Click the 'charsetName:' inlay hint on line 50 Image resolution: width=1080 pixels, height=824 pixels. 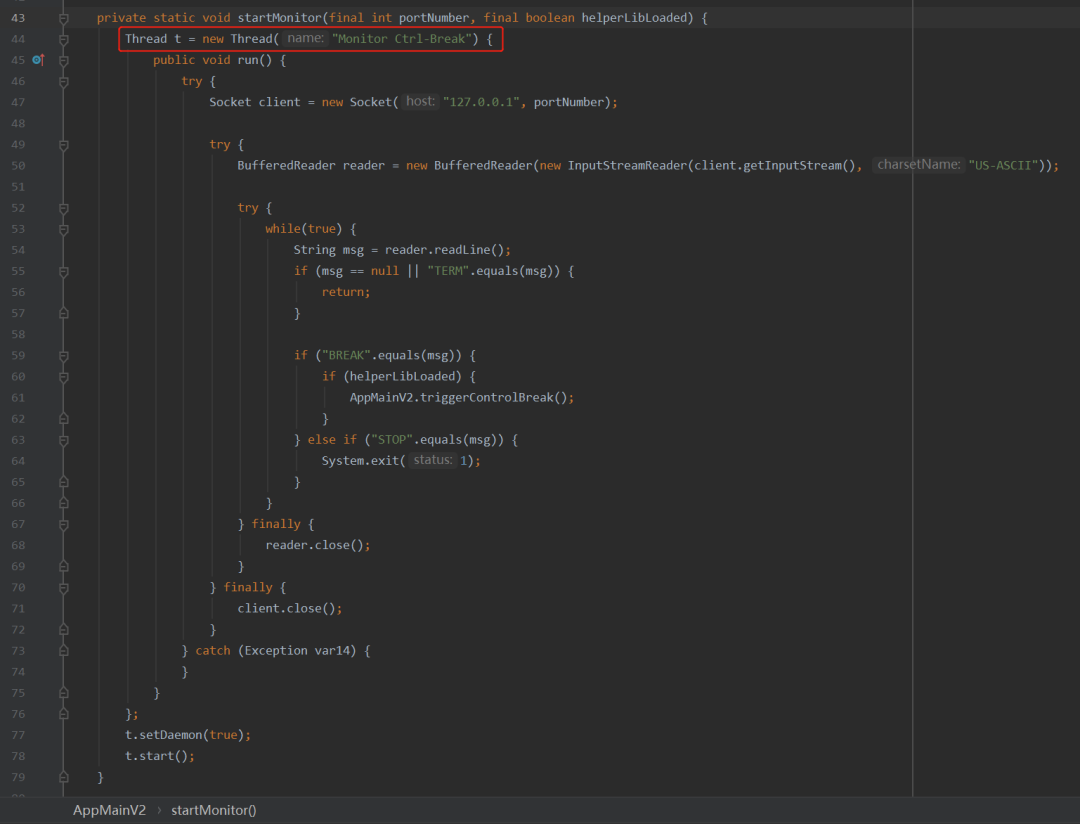point(918,165)
